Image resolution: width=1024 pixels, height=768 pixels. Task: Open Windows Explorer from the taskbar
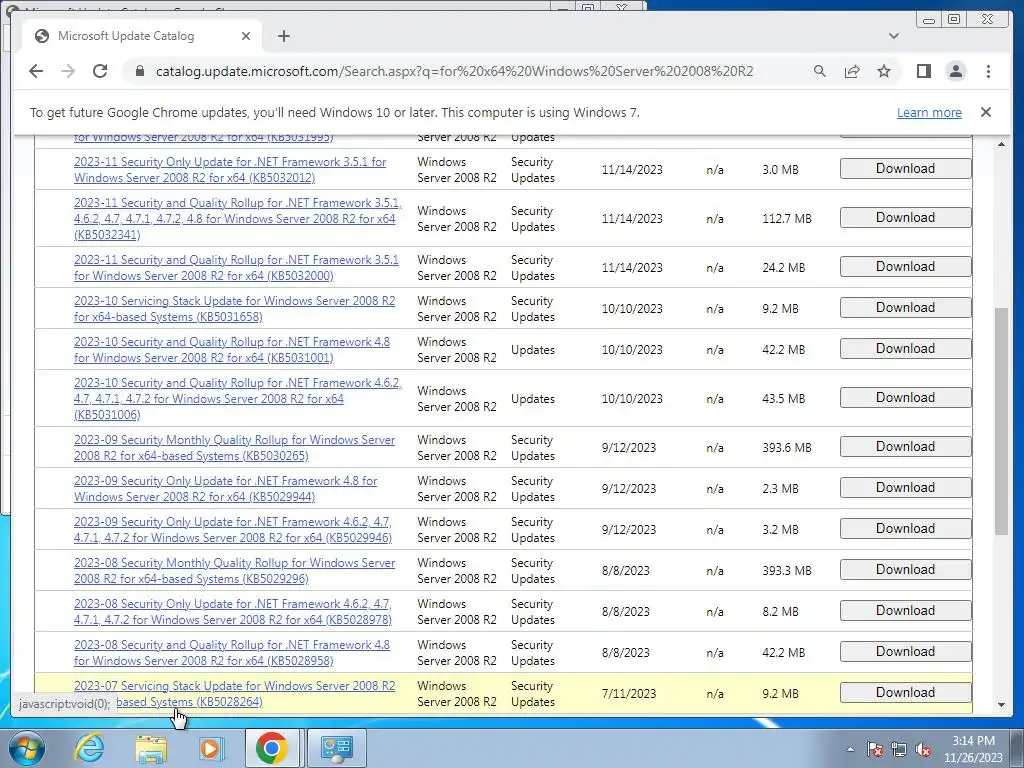coord(151,748)
